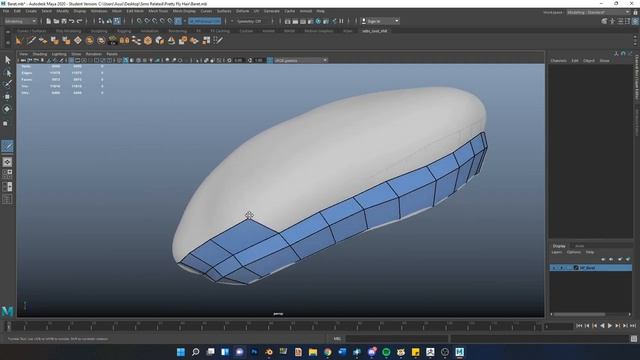The image size is (640, 360).
Task: Open the sRGB gamma view transform dropdown
Action: point(301,60)
